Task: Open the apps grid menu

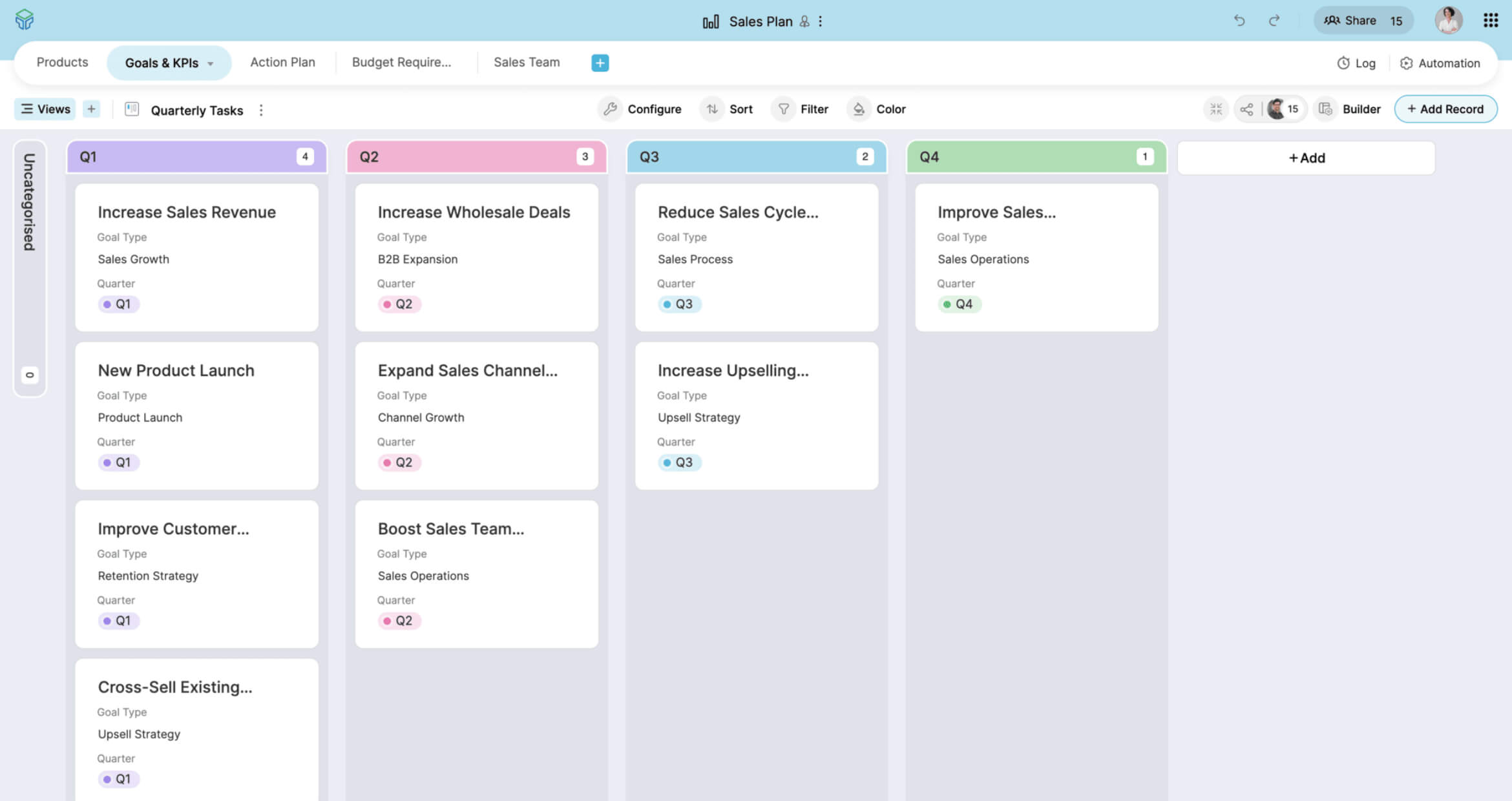Action: [x=1490, y=21]
